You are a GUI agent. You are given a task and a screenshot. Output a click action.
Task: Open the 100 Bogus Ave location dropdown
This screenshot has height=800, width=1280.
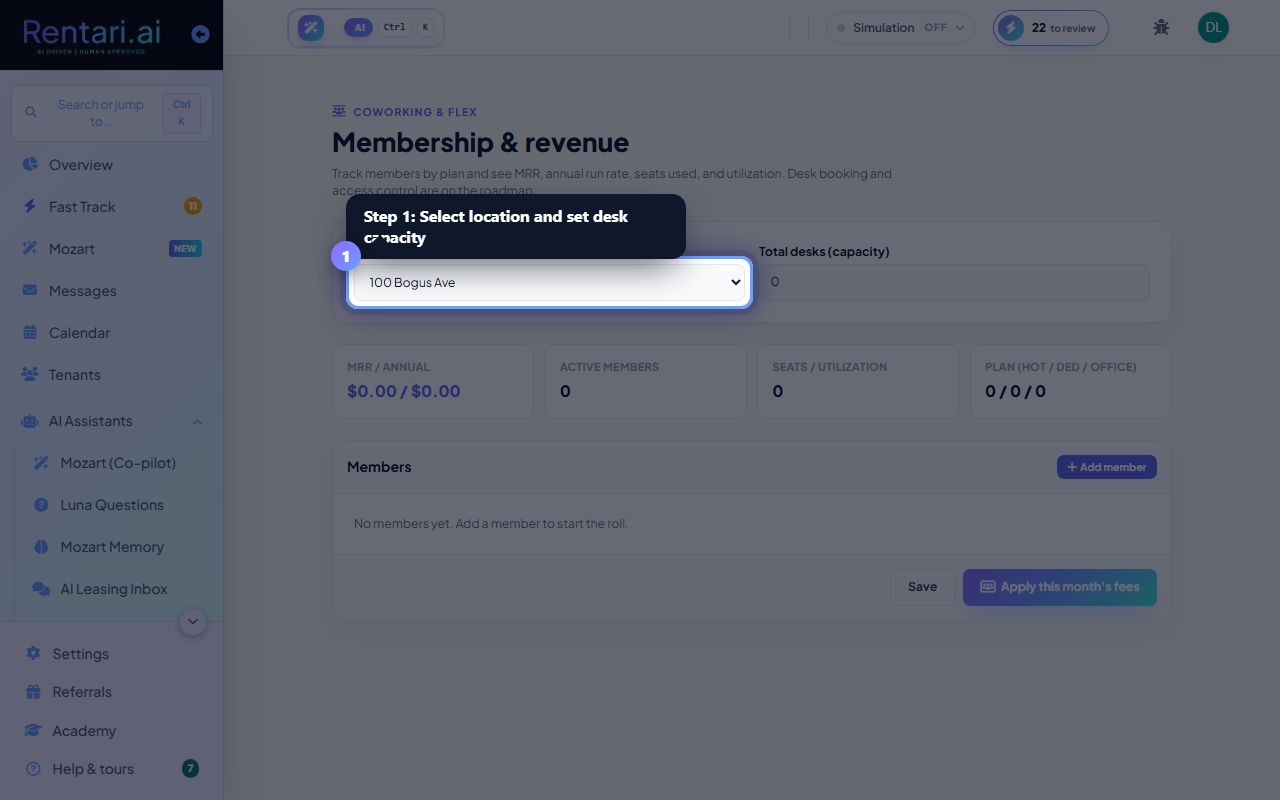550,283
